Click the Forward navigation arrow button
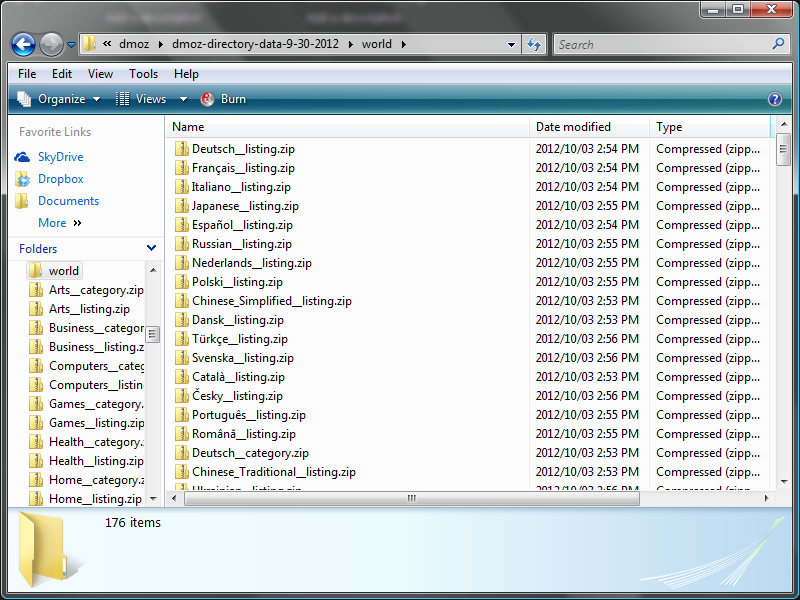The height and width of the screenshot is (600, 800). point(51,45)
